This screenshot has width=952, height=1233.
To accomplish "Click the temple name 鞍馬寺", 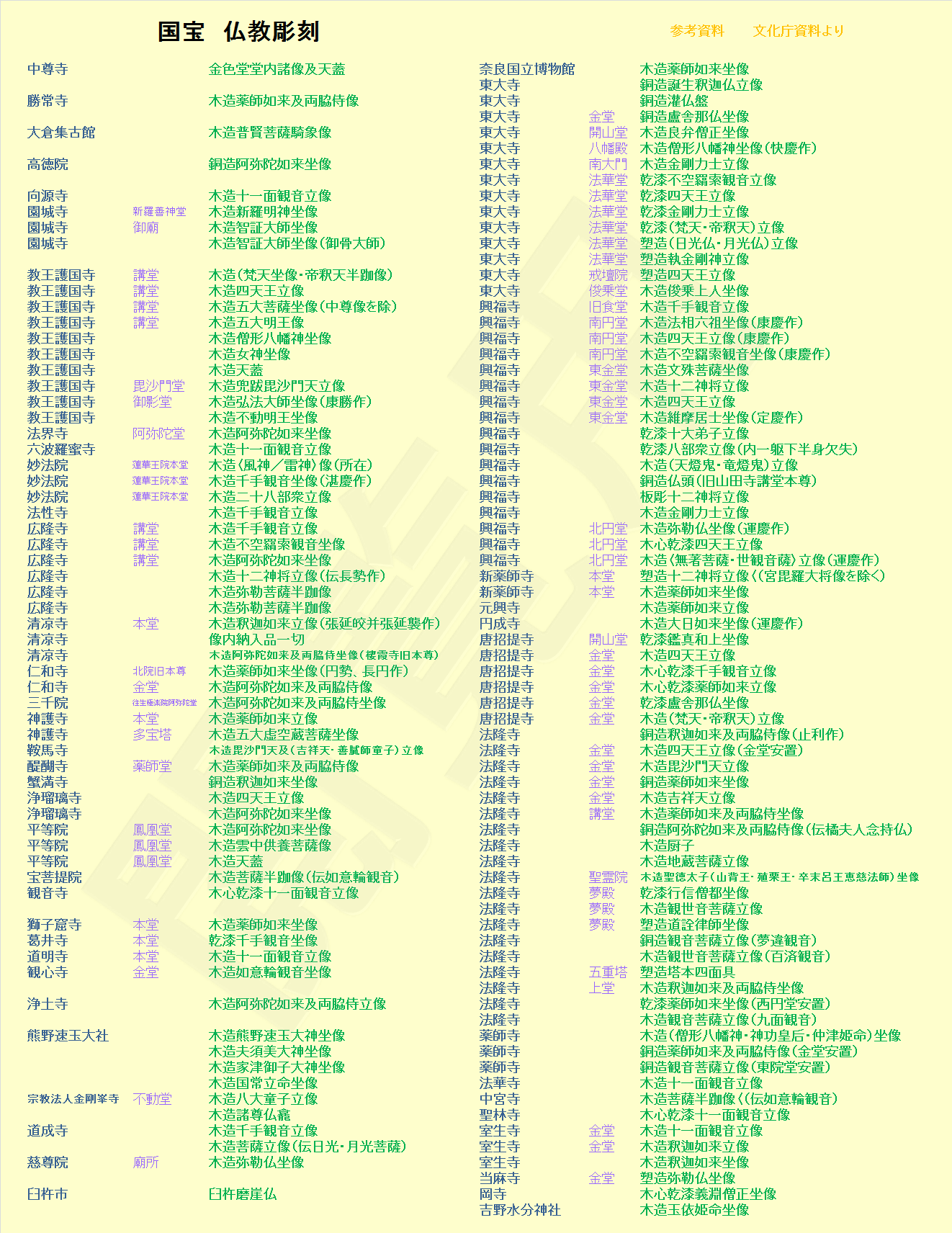I will coord(48,750).
